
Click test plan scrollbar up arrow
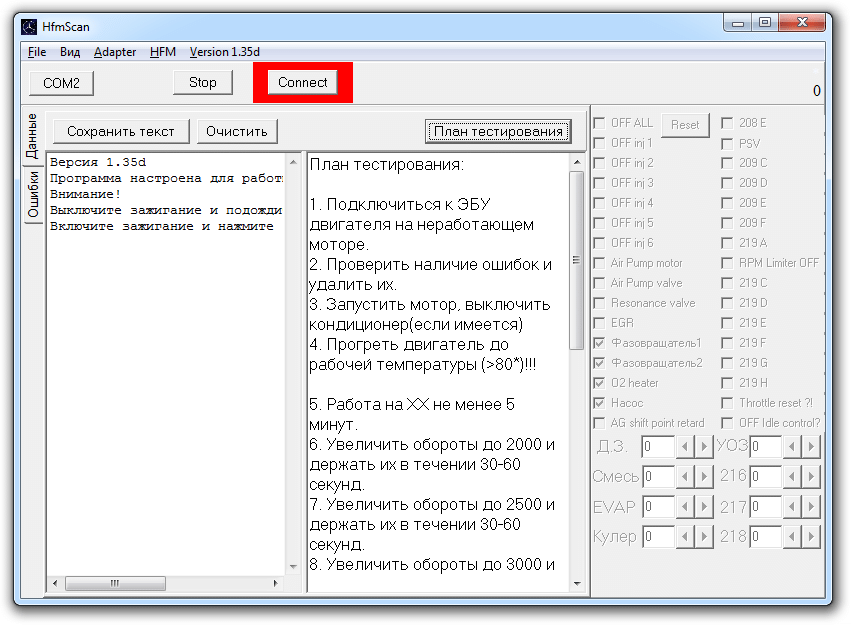point(576,162)
